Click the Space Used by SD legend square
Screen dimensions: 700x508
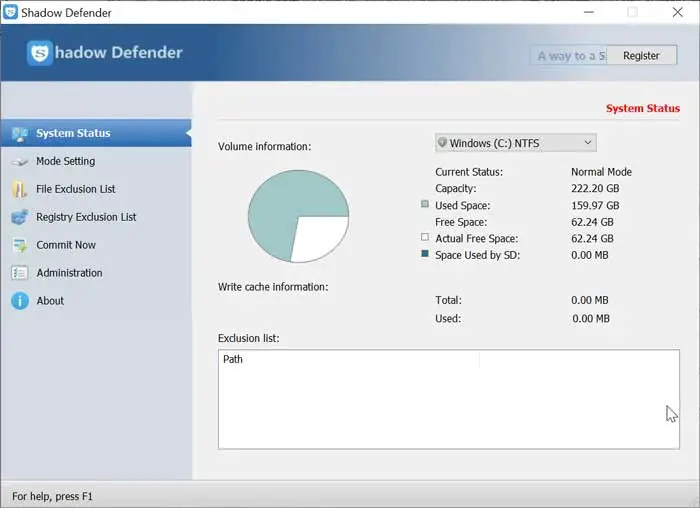click(x=425, y=255)
